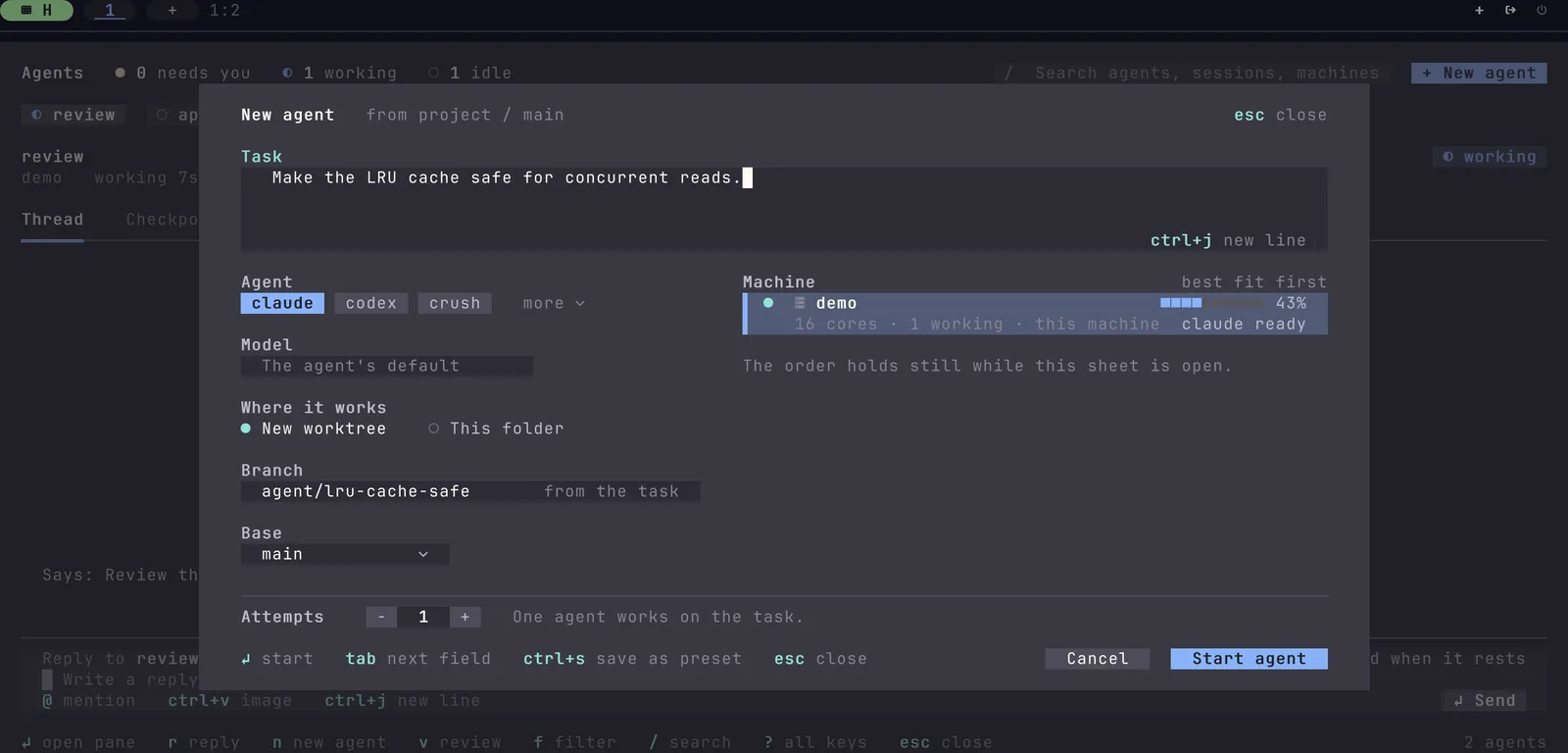Click the demo machine load bar
The width and height of the screenshot is (1568, 753).
click(1211, 303)
